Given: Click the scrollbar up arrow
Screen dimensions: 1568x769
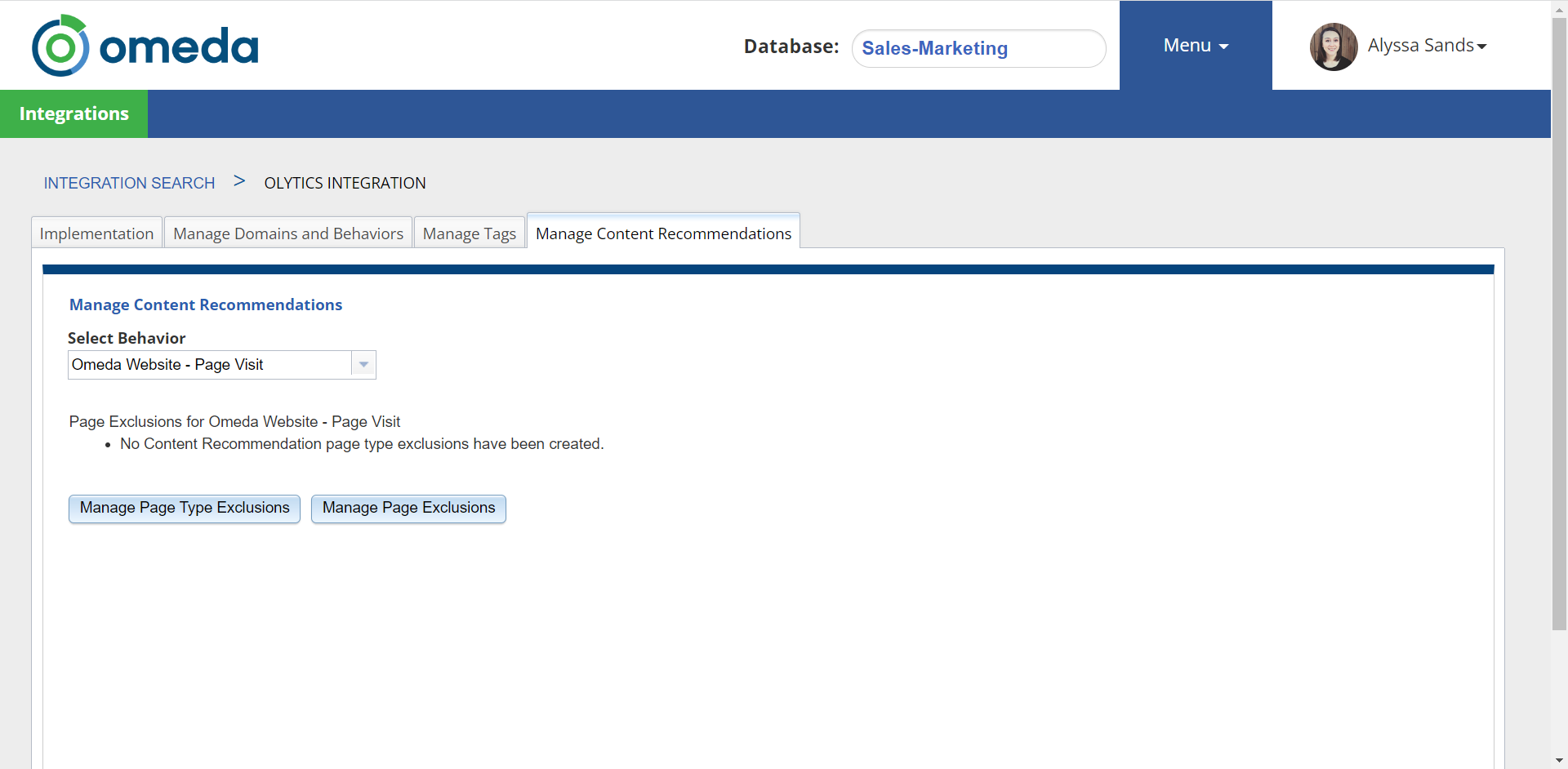Looking at the screenshot, I should (1559, 7).
